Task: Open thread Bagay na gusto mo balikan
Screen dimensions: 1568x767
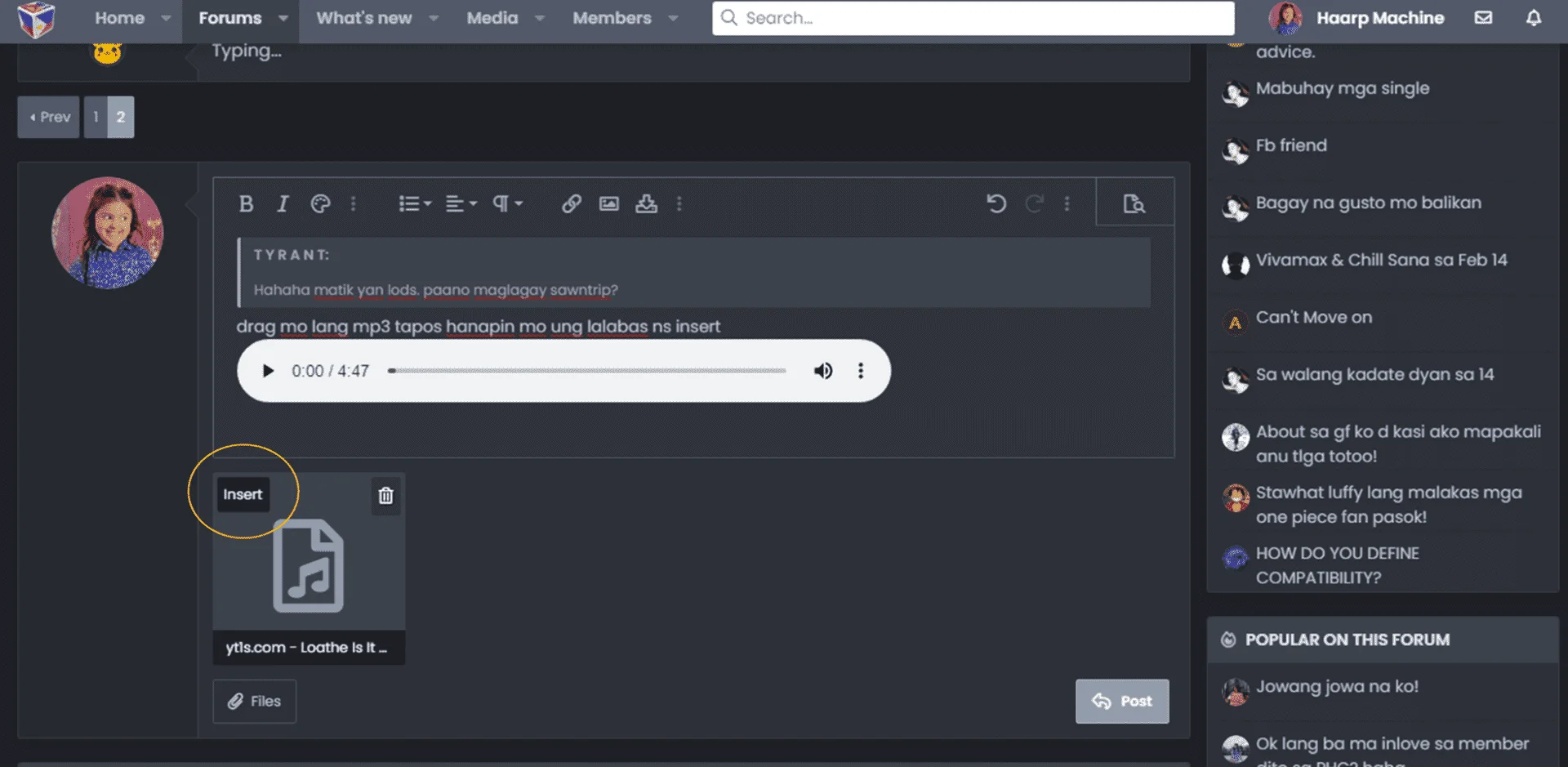Action: 1369,203
